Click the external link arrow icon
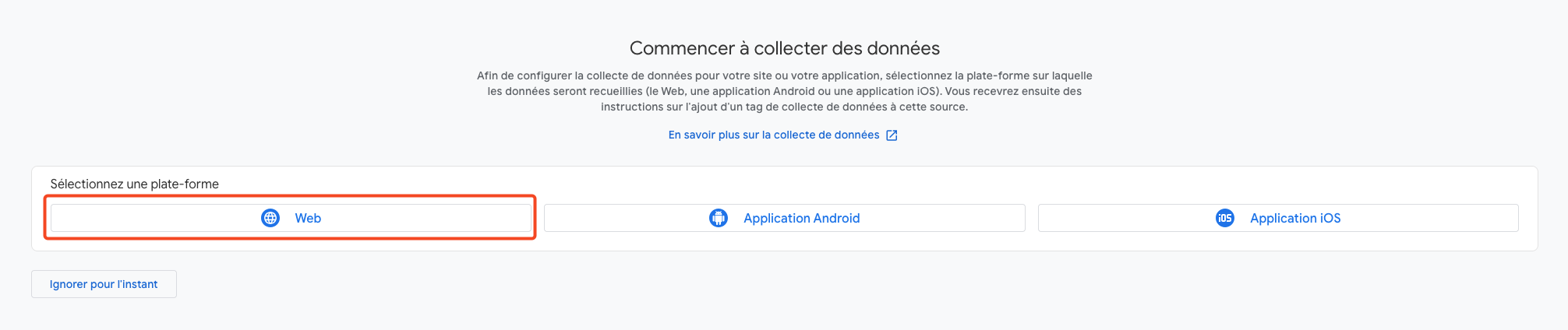Image resolution: width=1568 pixels, height=330 pixels. tap(892, 135)
